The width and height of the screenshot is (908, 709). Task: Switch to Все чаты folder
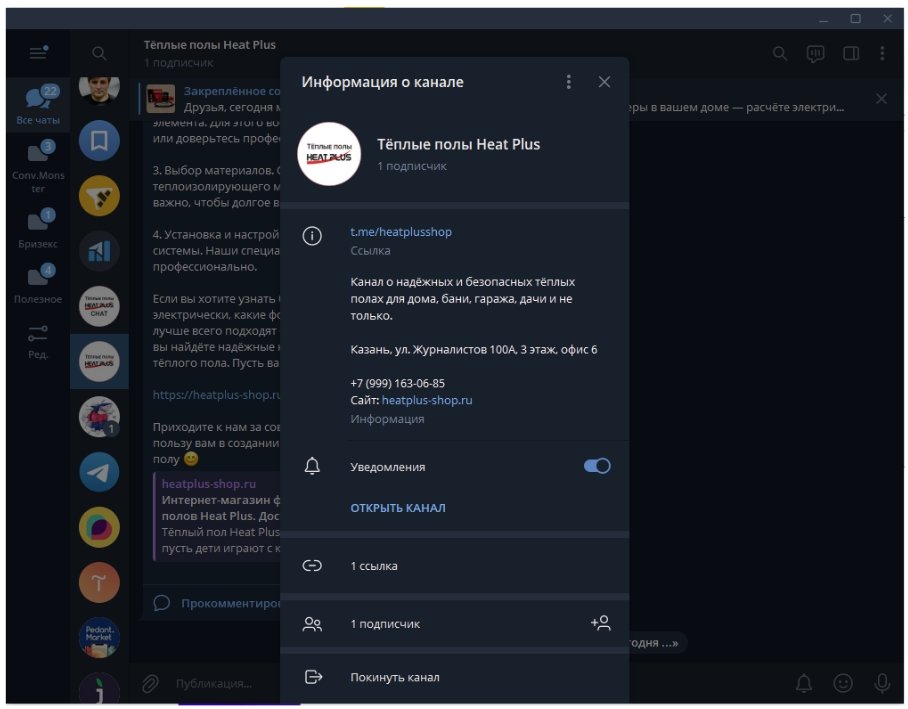coord(38,105)
